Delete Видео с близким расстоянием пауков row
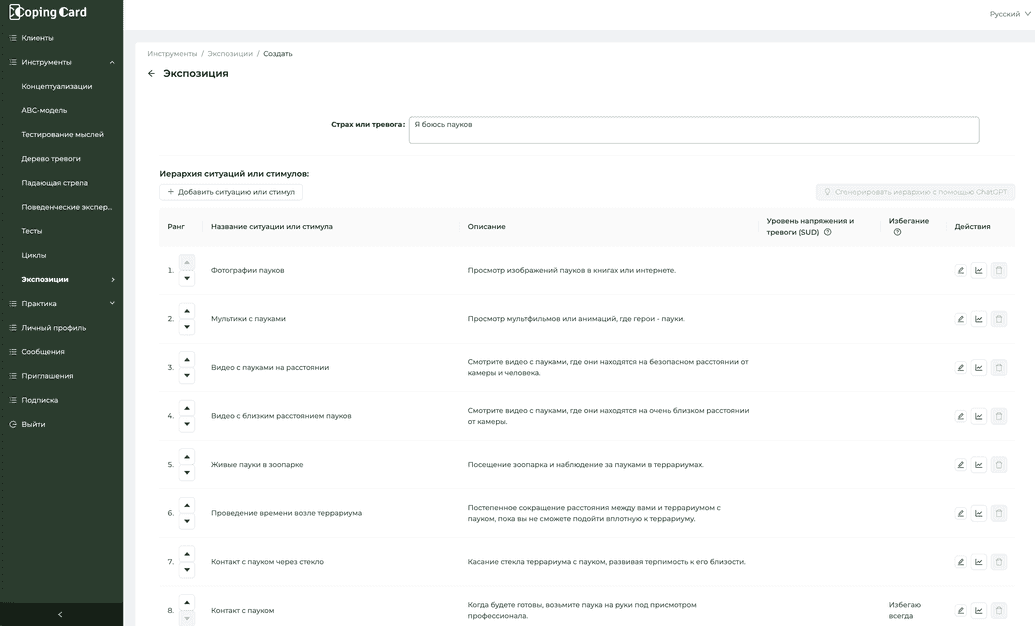Image resolution: width=1035 pixels, height=626 pixels. pyautogui.click(x=999, y=416)
